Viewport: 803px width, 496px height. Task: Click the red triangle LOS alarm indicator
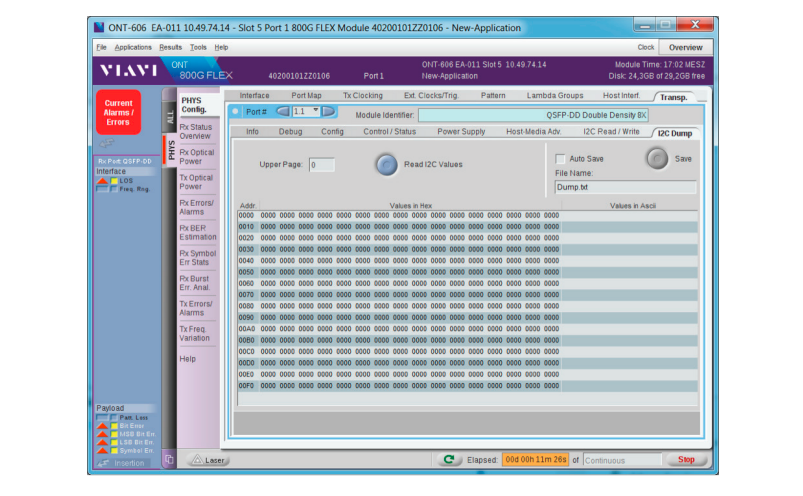coord(102,181)
